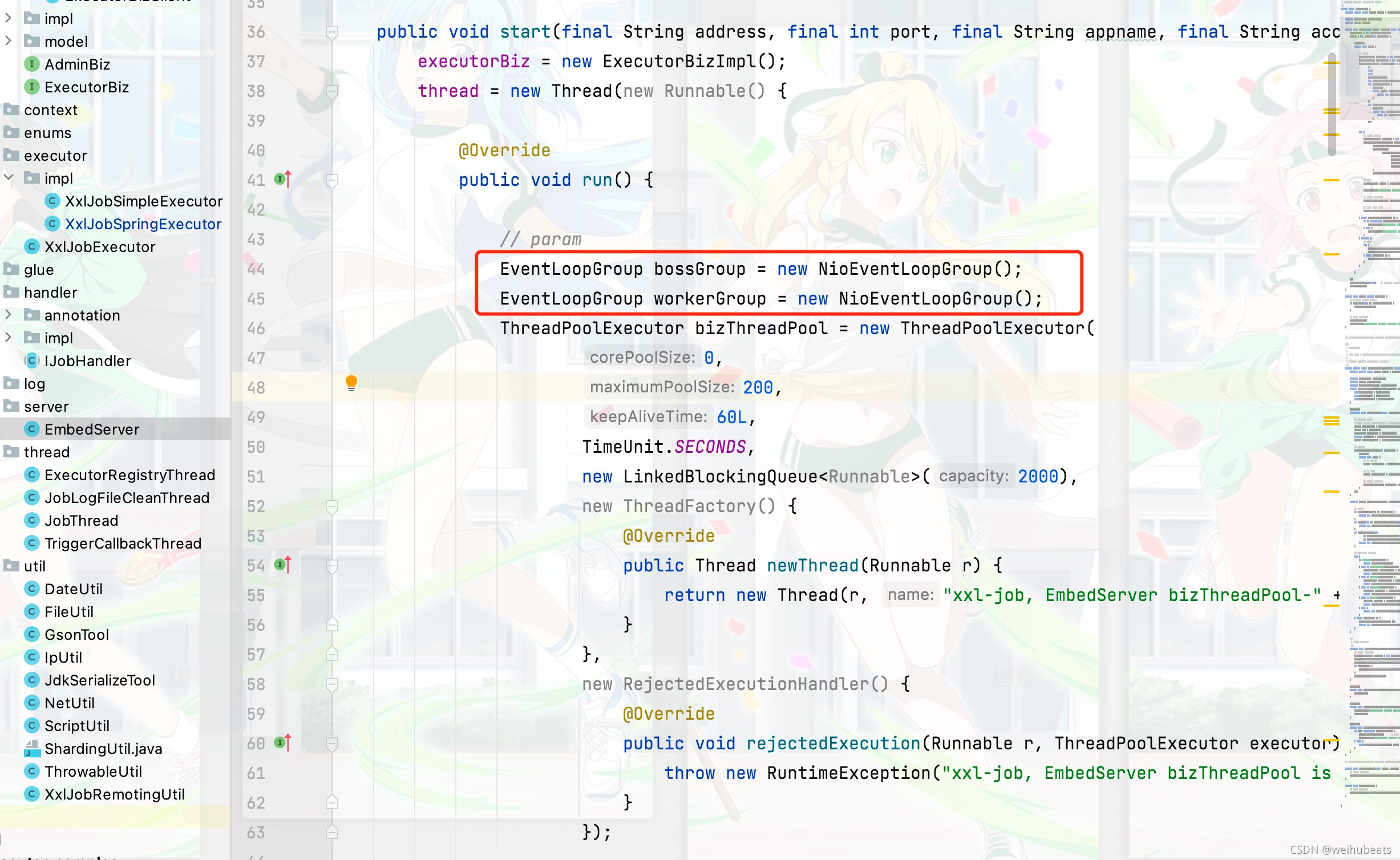Open XxlJobSpringExecutor in the tree
The width and height of the screenshot is (1400, 860).
click(x=143, y=224)
